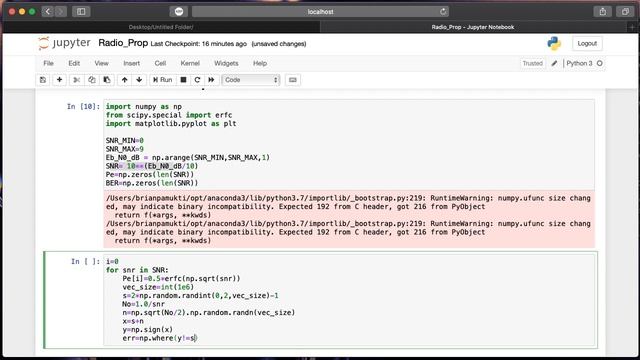Click the Logout button
Image resolution: width=640 pixels, height=360 pixels.
[x=587, y=43]
